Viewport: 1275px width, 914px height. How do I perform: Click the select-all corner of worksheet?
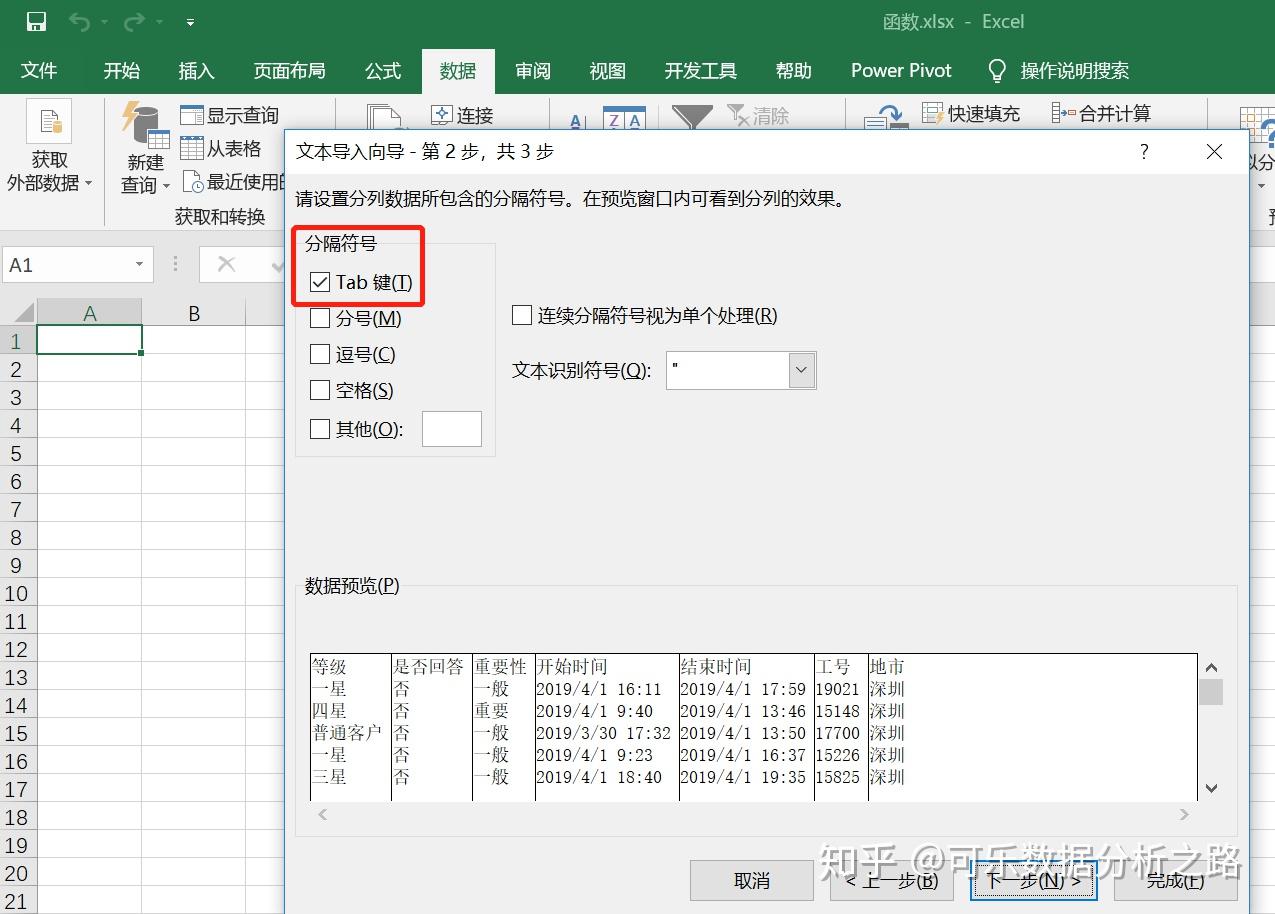[x=18, y=313]
